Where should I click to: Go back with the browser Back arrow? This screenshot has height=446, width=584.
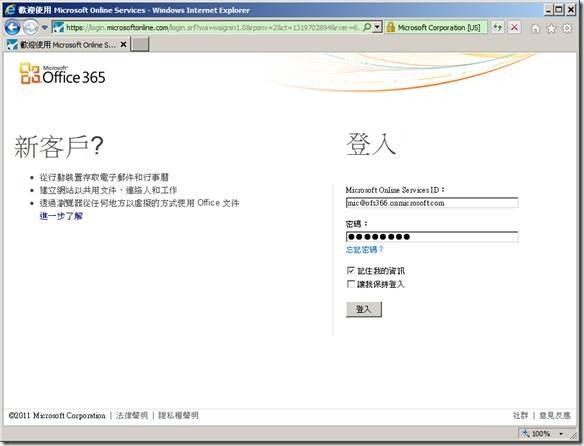click(13, 28)
